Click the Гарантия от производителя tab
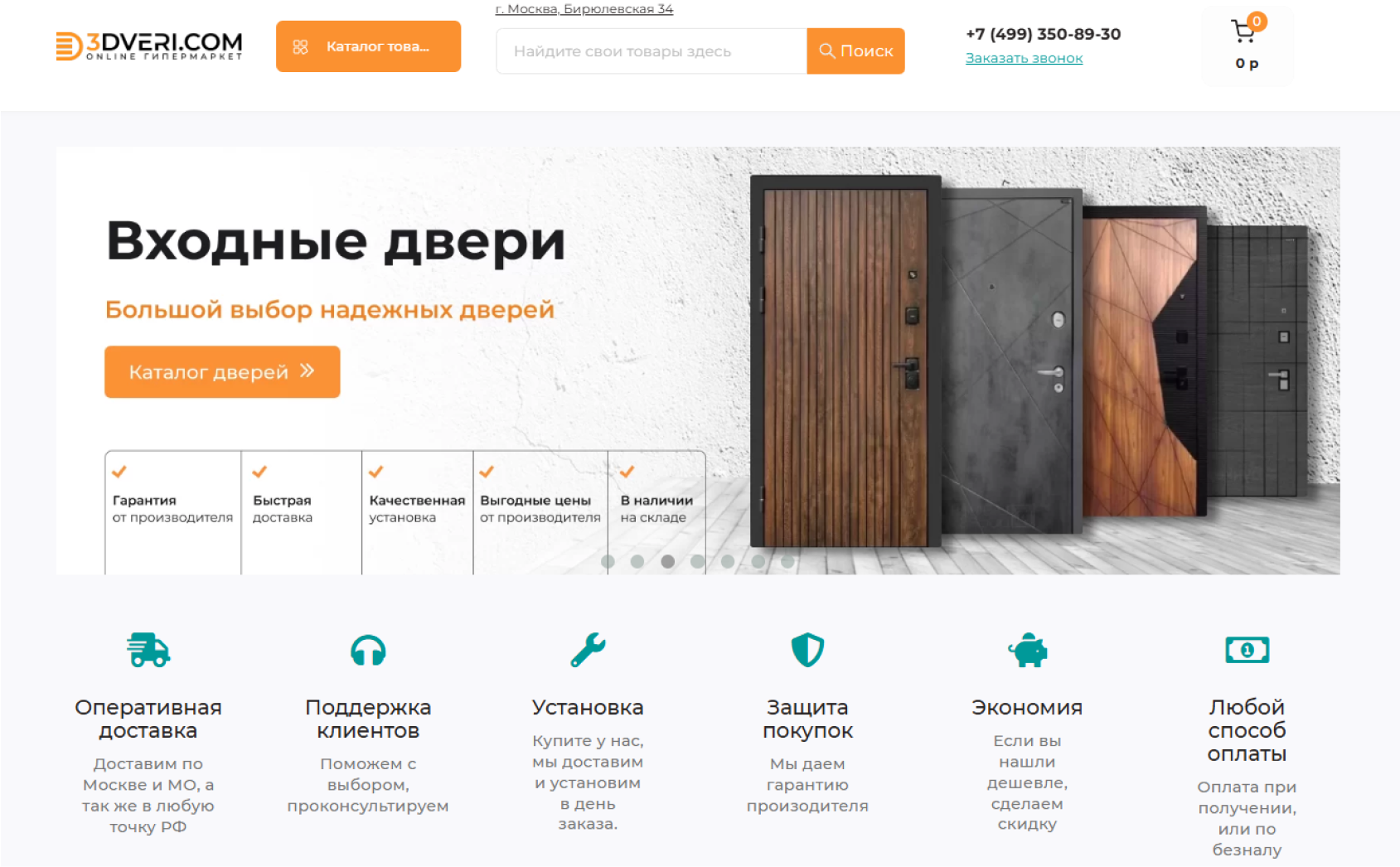Image resolution: width=1400 pixels, height=867 pixels. 172,512
